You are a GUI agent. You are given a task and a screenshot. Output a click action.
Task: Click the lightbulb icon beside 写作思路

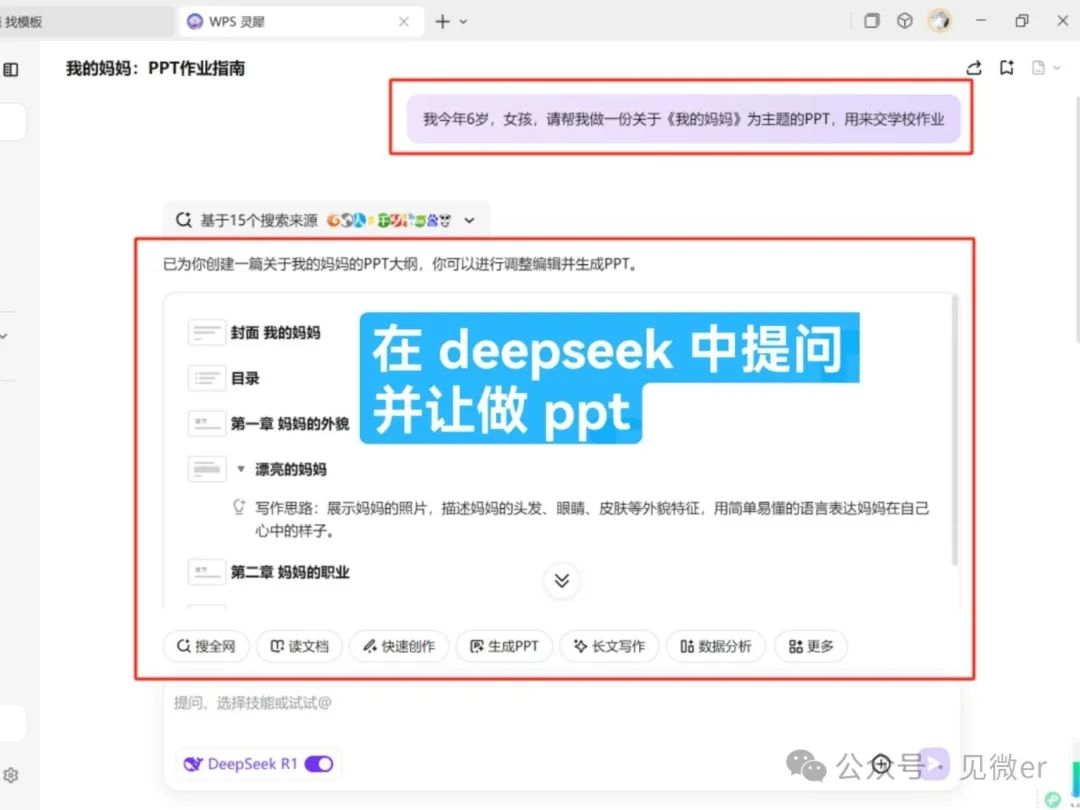coord(239,508)
